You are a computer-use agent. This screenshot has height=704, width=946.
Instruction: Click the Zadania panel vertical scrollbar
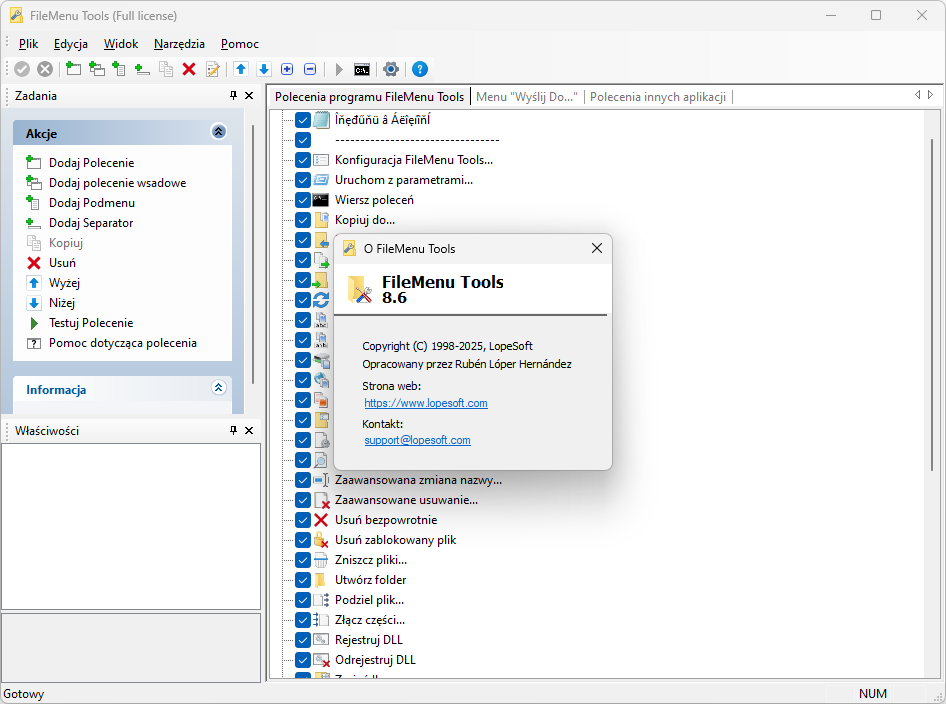253,253
